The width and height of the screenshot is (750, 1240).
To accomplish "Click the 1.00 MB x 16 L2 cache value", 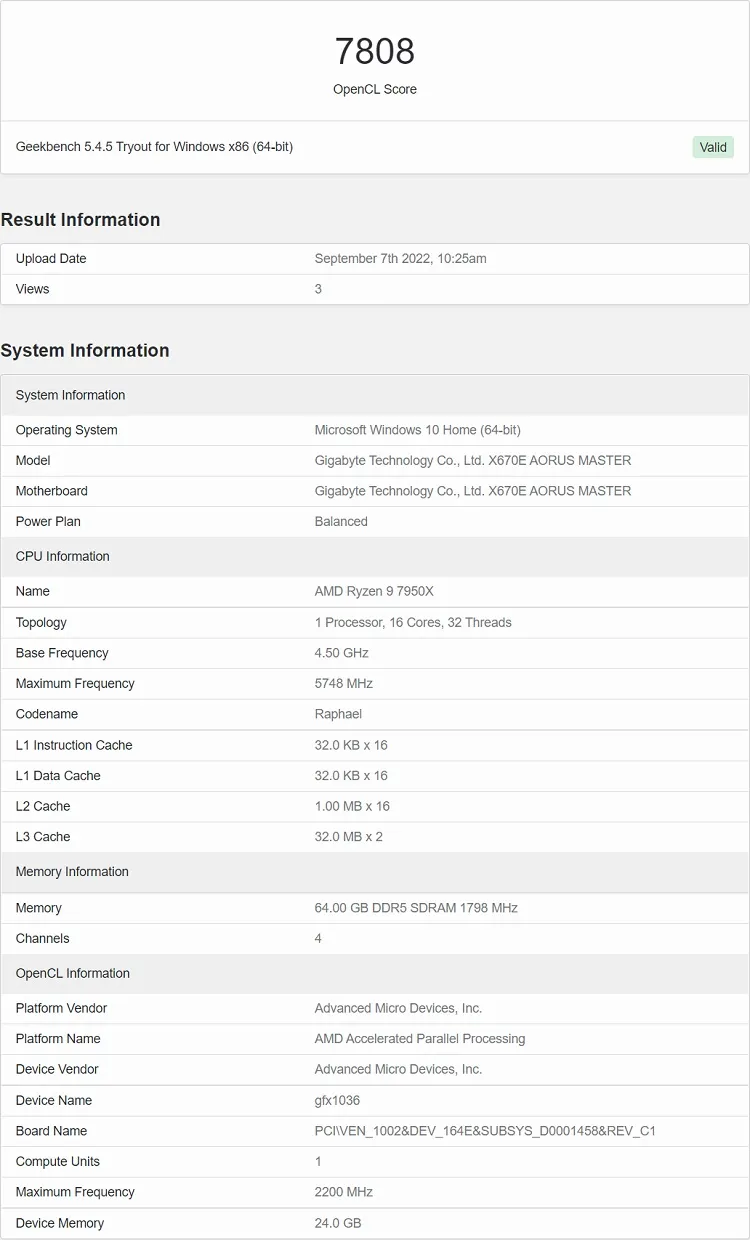I will [352, 806].
